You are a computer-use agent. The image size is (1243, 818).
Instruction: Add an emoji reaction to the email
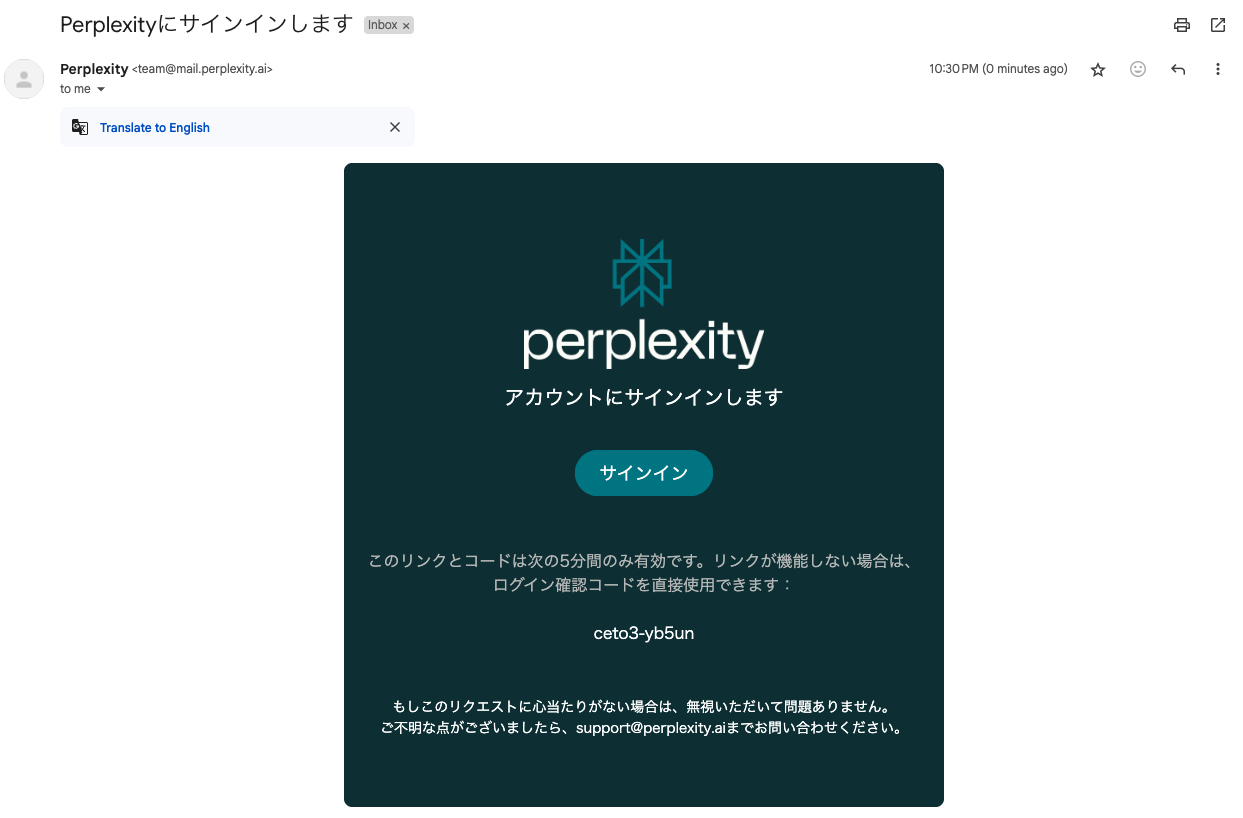pyautogui.click(x=1138, y=69)
